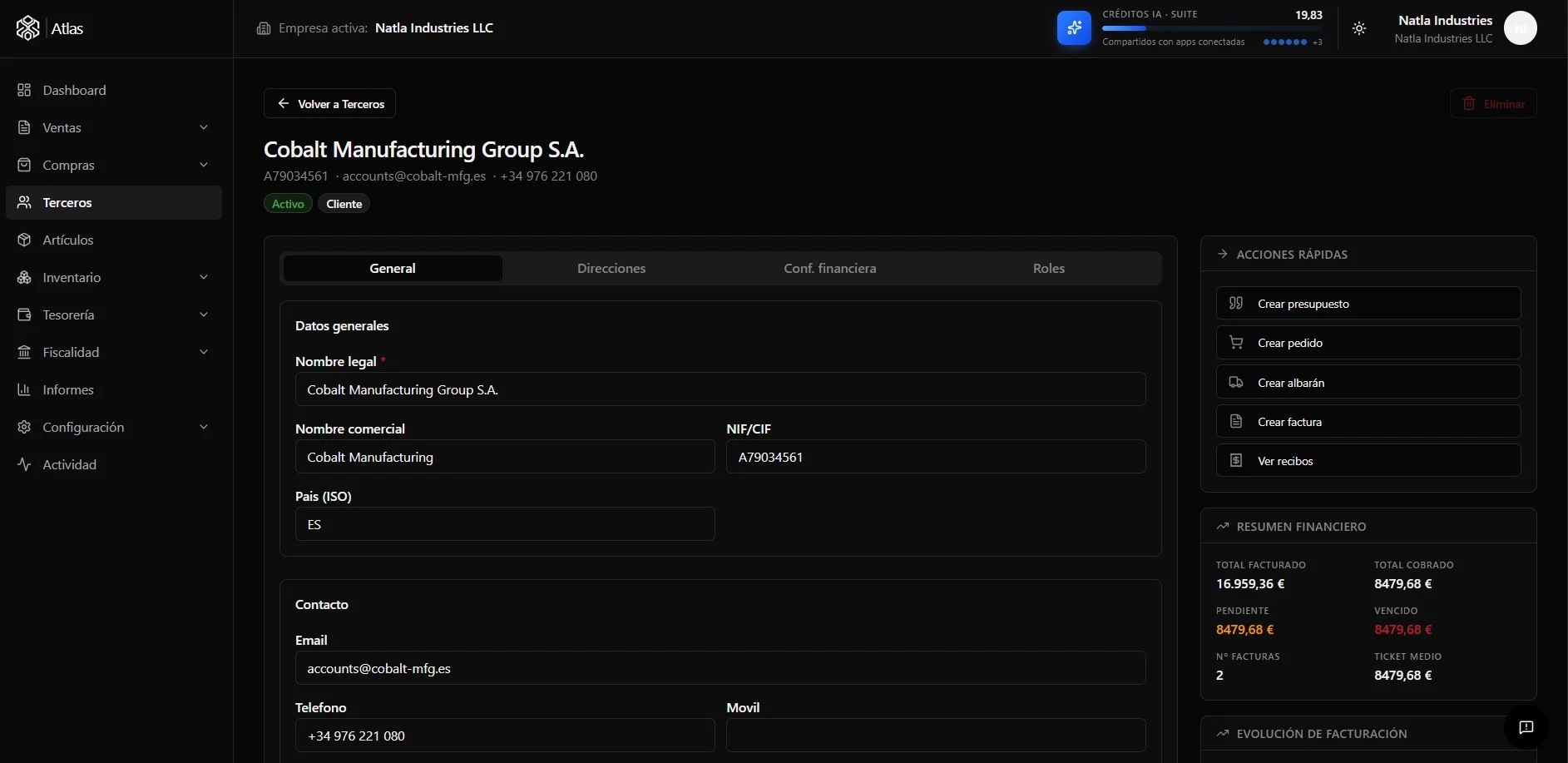Expand the Inventario menu chevron
1568x763 pixels.
[204, 277]
